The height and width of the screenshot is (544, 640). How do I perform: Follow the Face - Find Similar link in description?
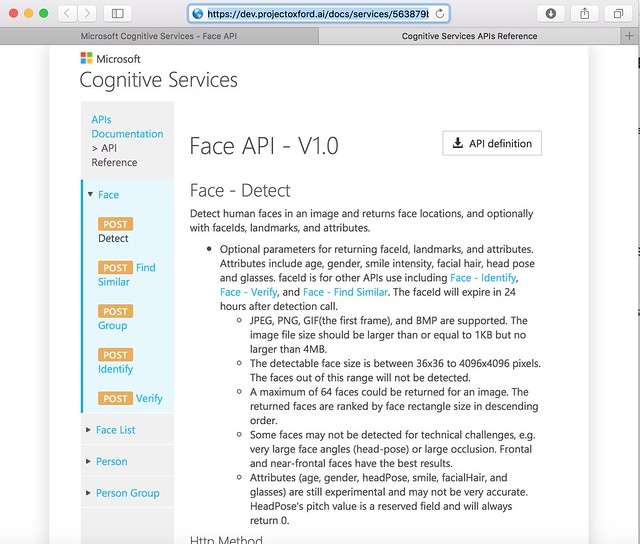tap(345, 292)
